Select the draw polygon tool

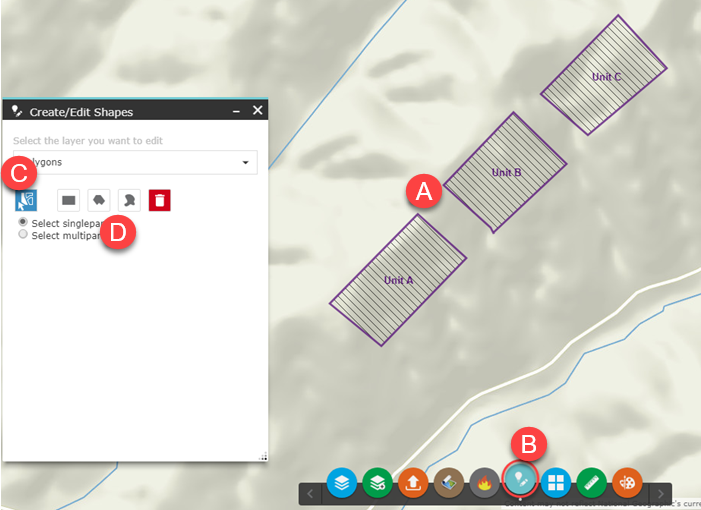click(99, 200)
